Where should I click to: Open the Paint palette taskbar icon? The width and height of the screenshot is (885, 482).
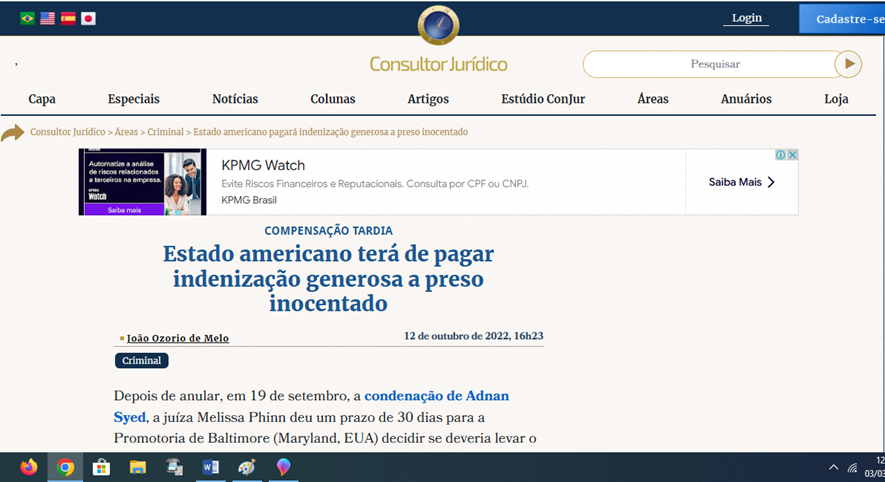coord(247,467)
